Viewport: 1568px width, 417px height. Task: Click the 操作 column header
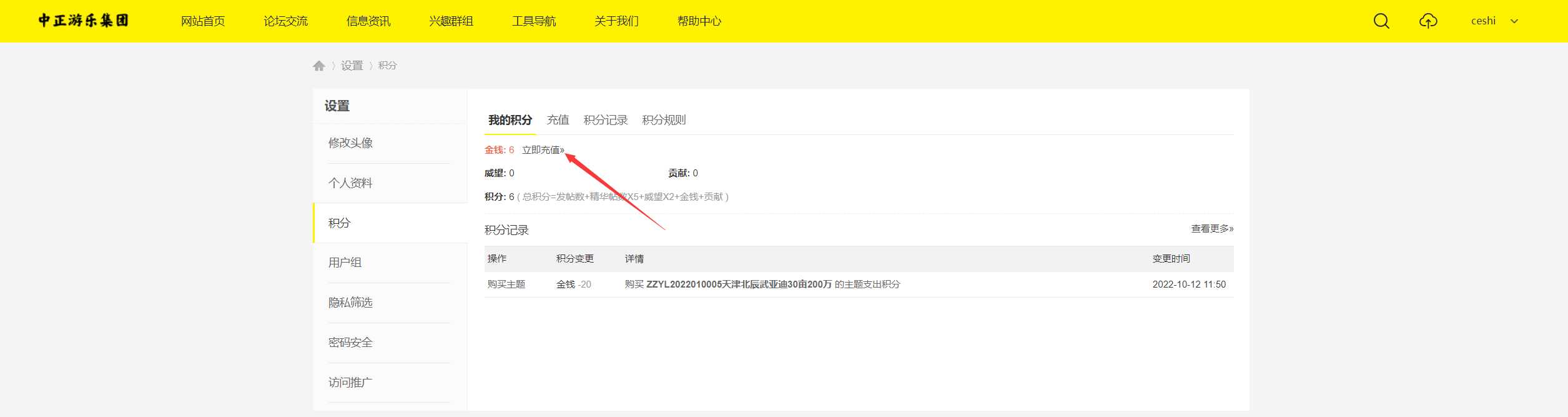pos(497,259)
